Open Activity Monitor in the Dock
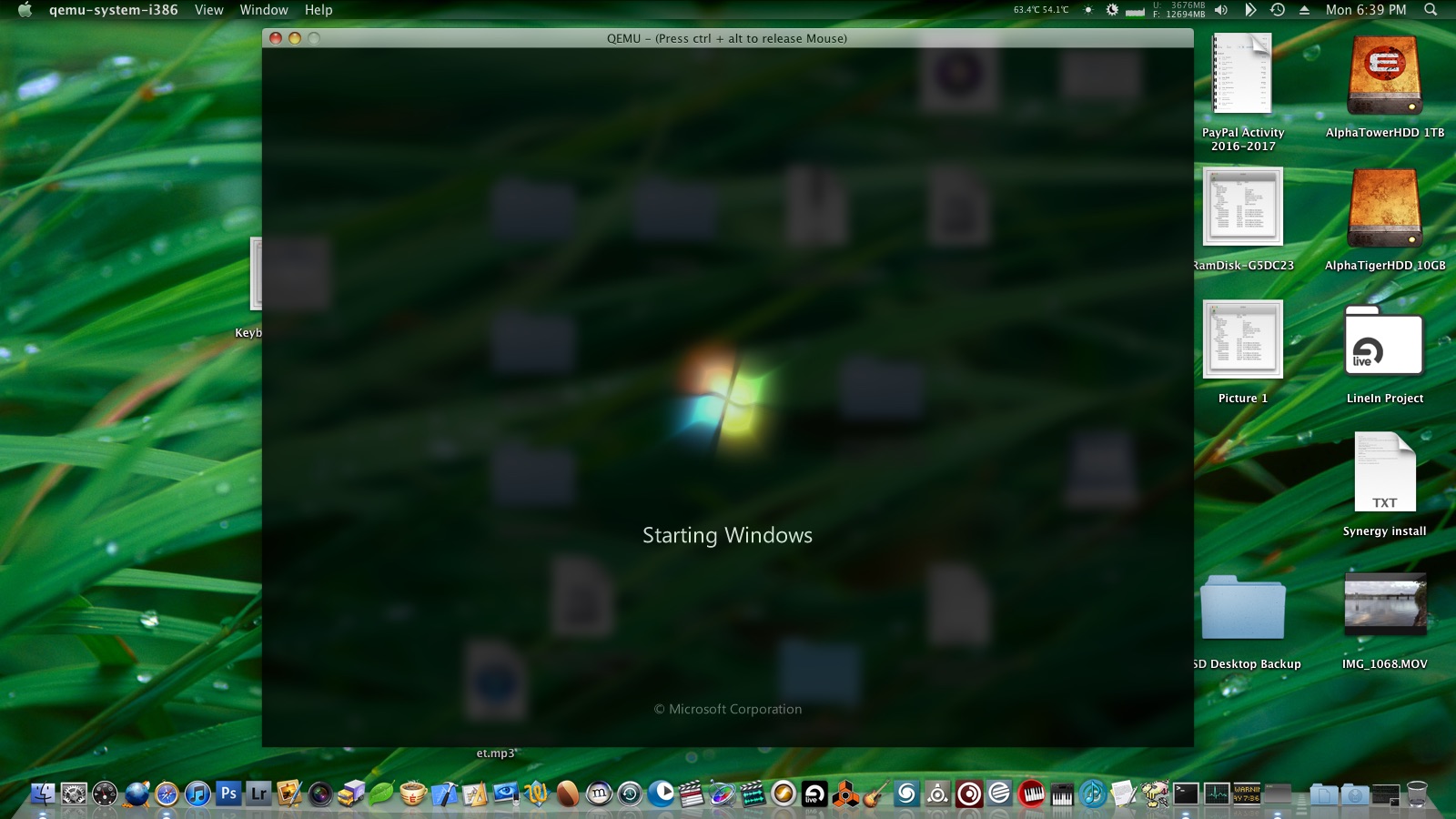 1217,794
